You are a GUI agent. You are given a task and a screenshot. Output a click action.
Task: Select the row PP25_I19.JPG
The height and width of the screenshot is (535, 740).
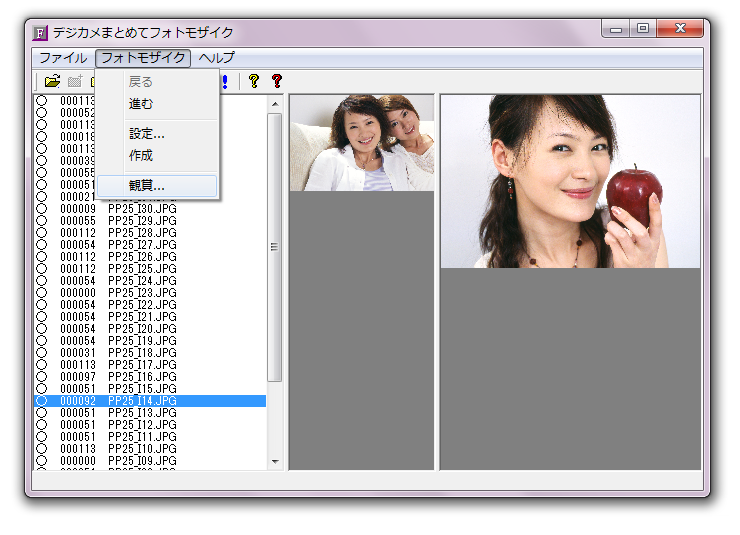(150, 341)
